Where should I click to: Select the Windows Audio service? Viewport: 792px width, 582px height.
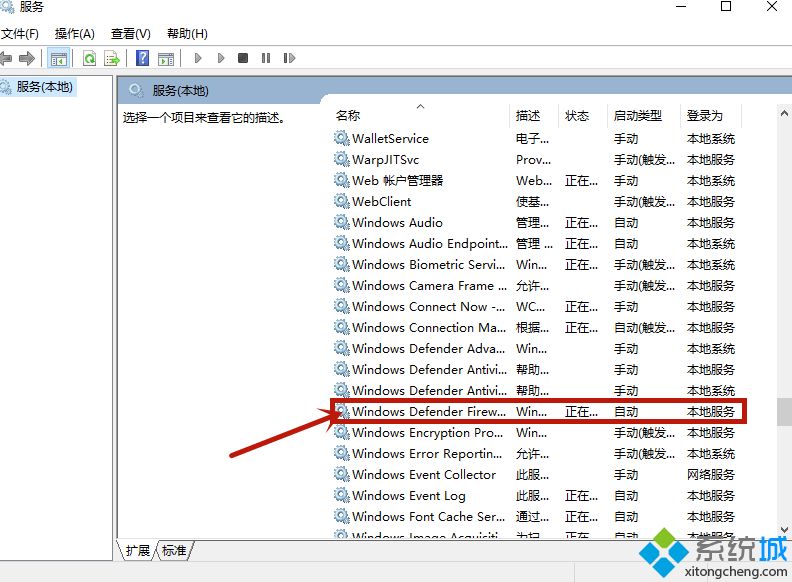[397, 223]
